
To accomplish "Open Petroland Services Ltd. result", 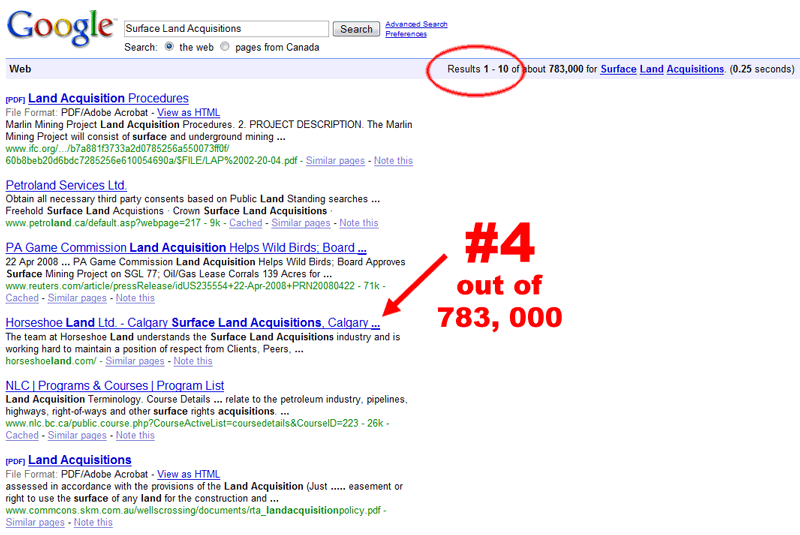I will coord(66,185).
